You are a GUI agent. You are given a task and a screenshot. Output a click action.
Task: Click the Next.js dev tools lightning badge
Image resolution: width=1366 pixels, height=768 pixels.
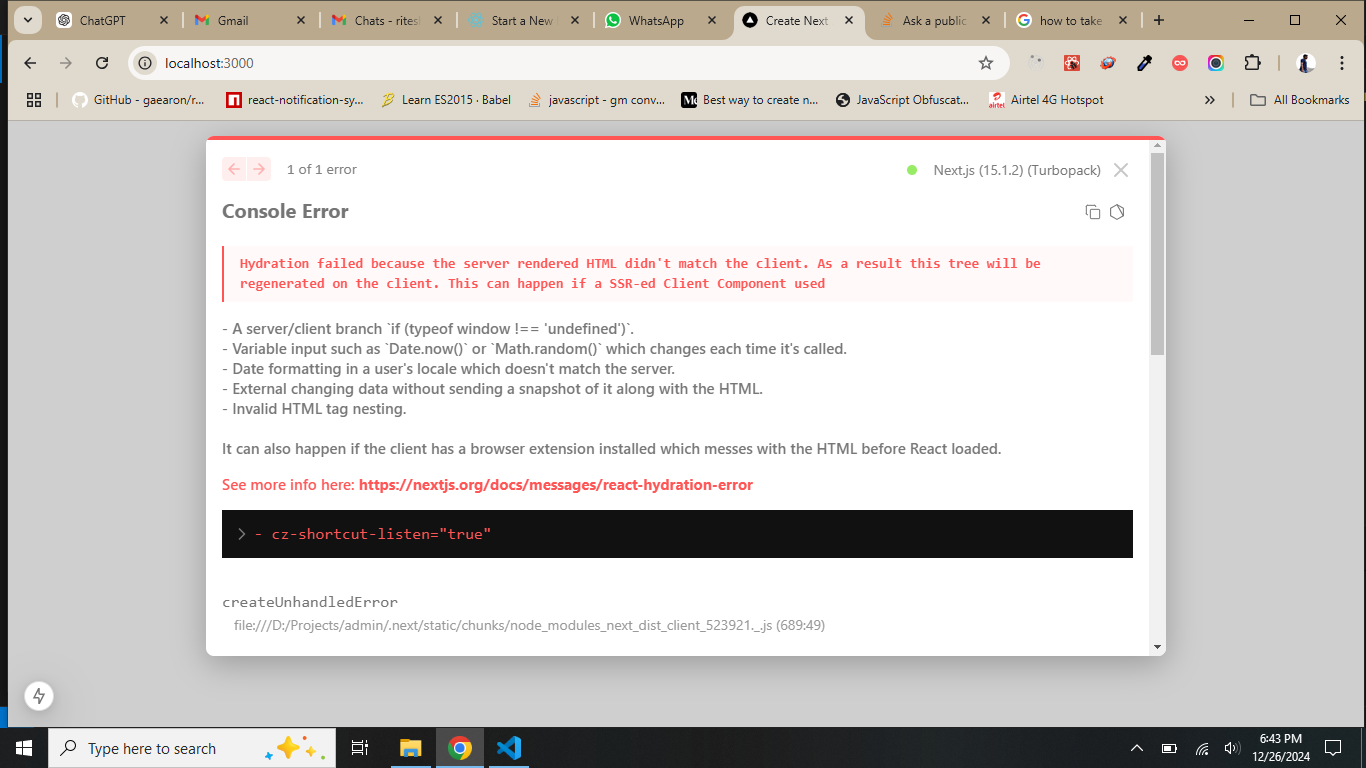[39, 696]
